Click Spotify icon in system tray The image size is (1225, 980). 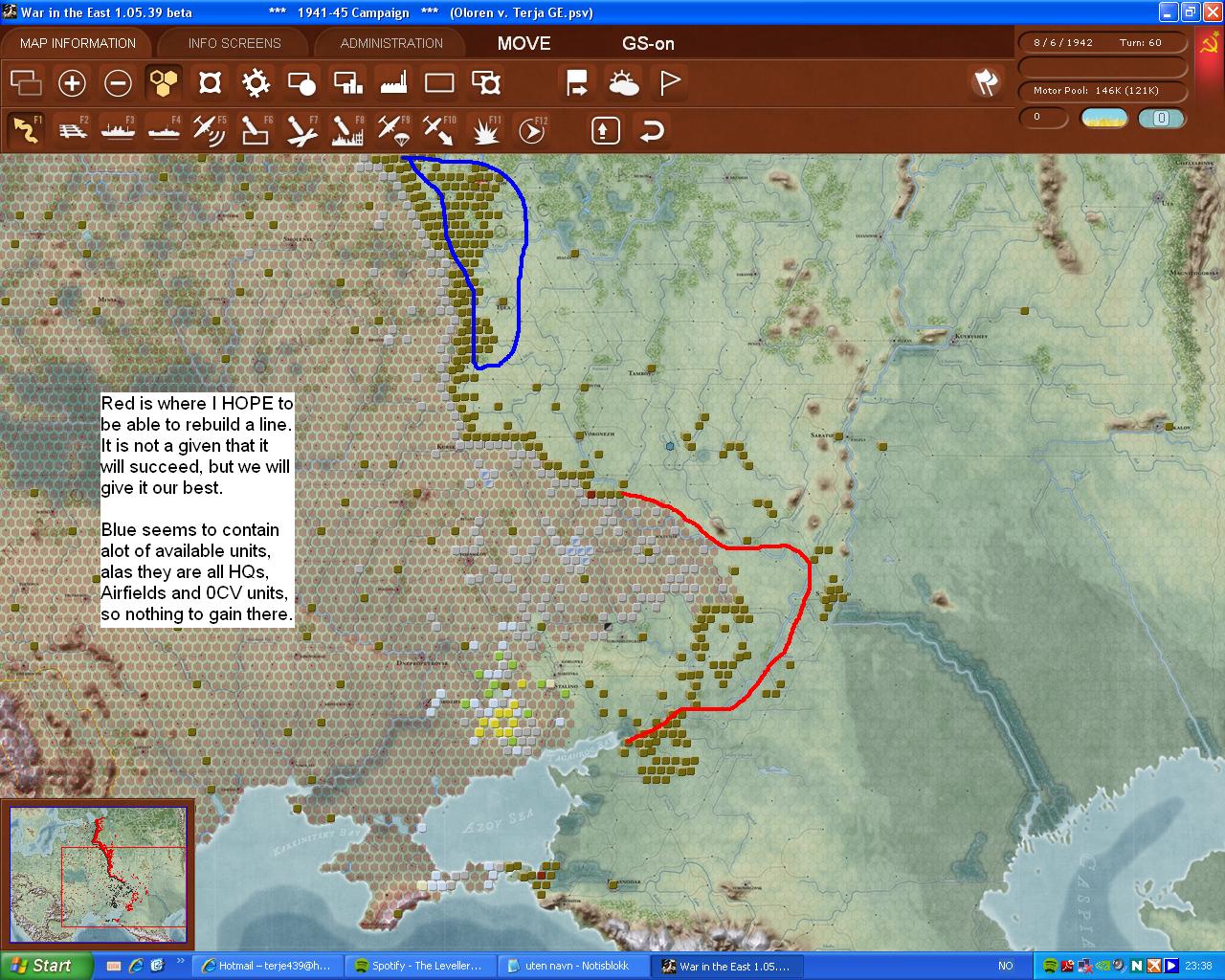[1050, 966]
